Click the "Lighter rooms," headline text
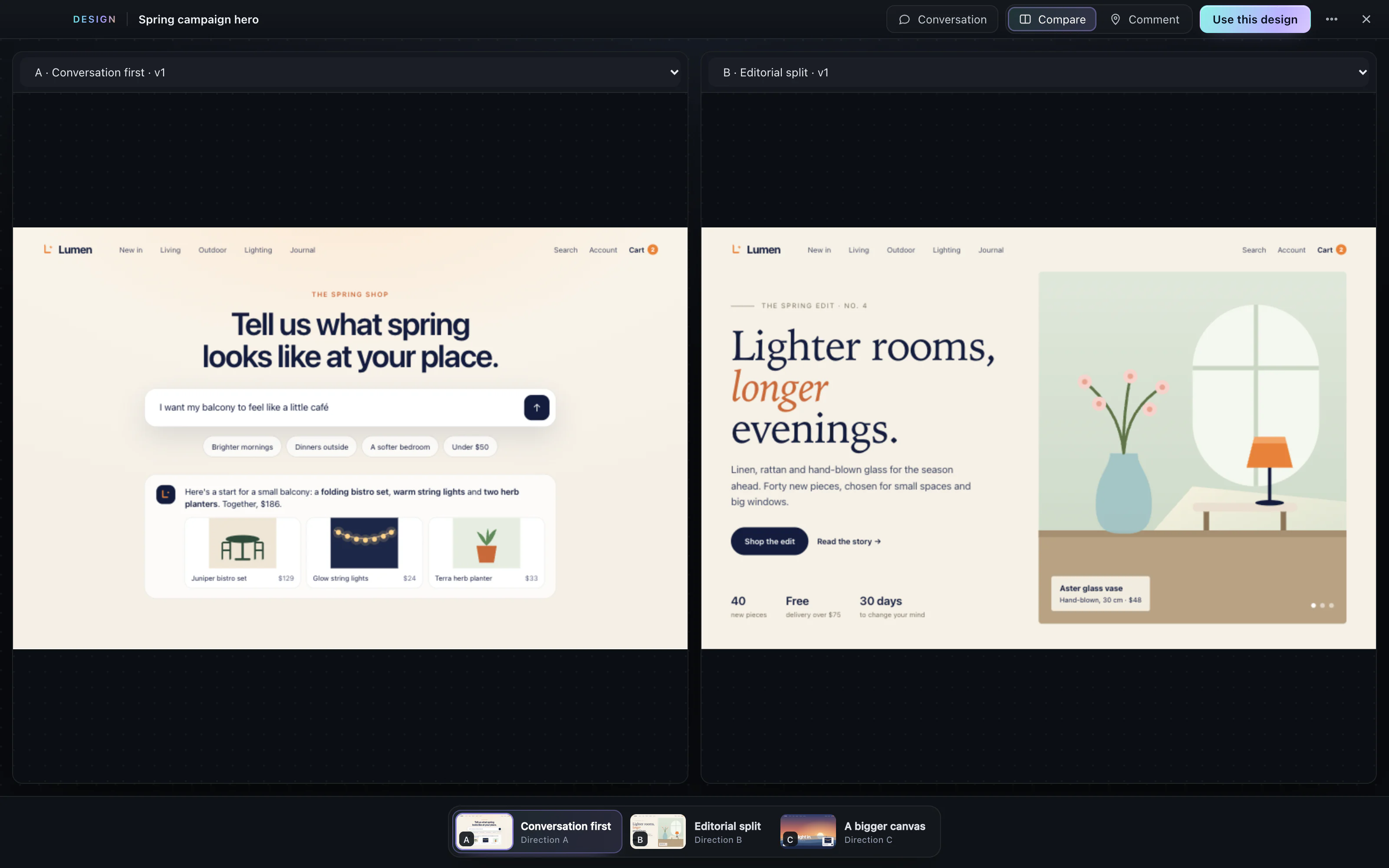The width and height of the screenshot is (1389, 868). pos(863,347)
